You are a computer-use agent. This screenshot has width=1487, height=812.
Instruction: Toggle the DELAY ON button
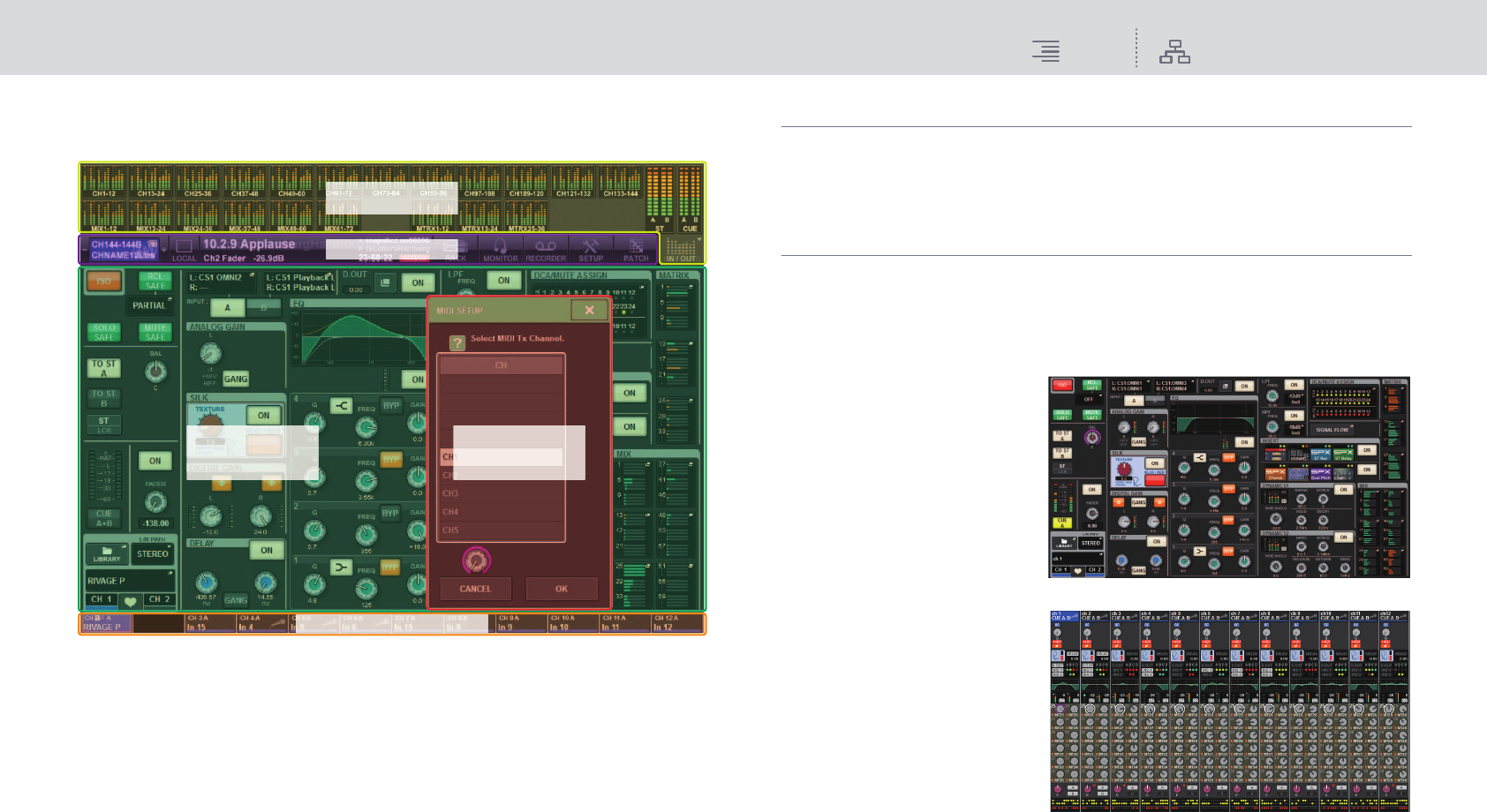coord(267,550)
